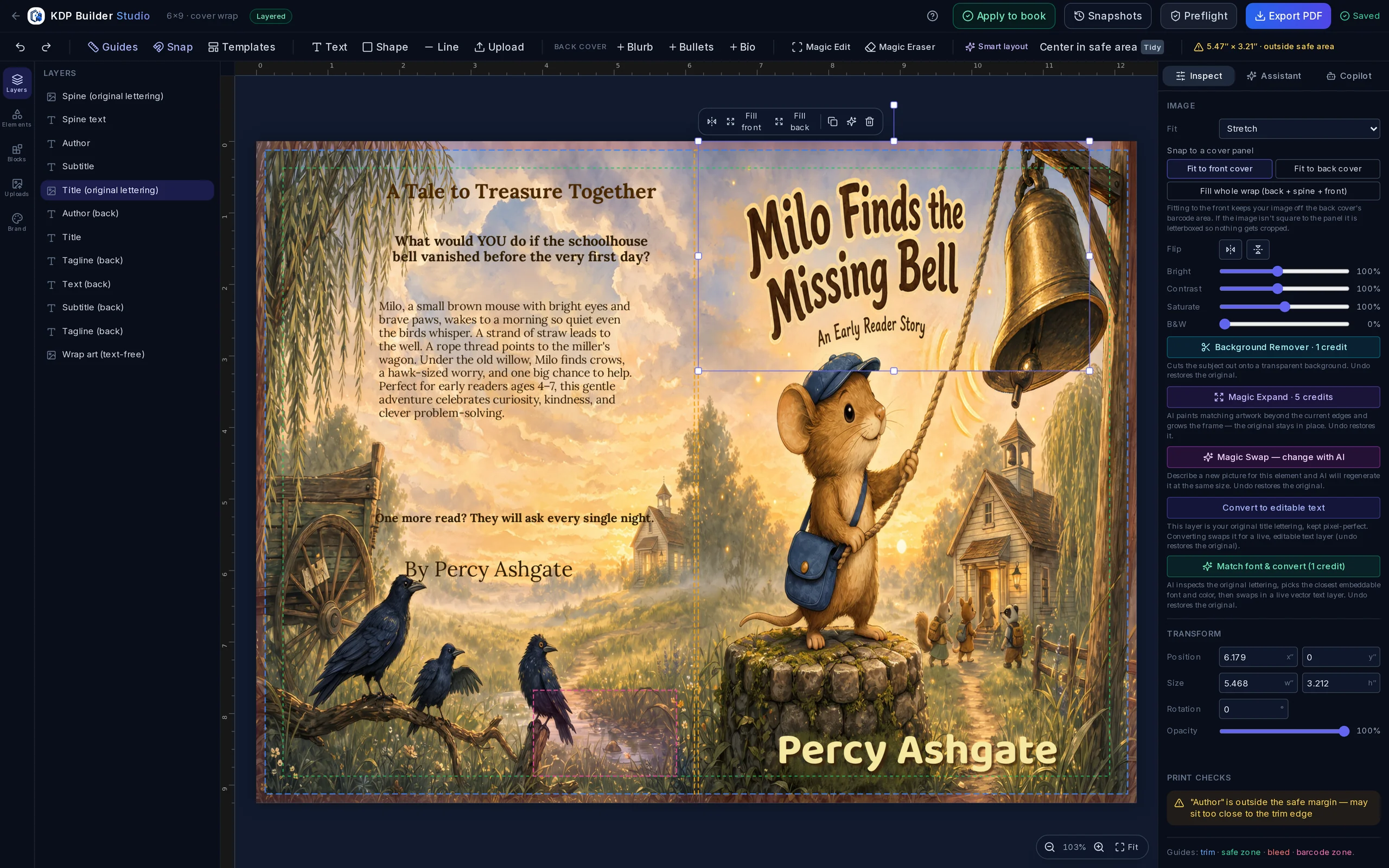1389x868 pixels.
Task: Click the Position x field showing 6.179
Action: 1258,658
